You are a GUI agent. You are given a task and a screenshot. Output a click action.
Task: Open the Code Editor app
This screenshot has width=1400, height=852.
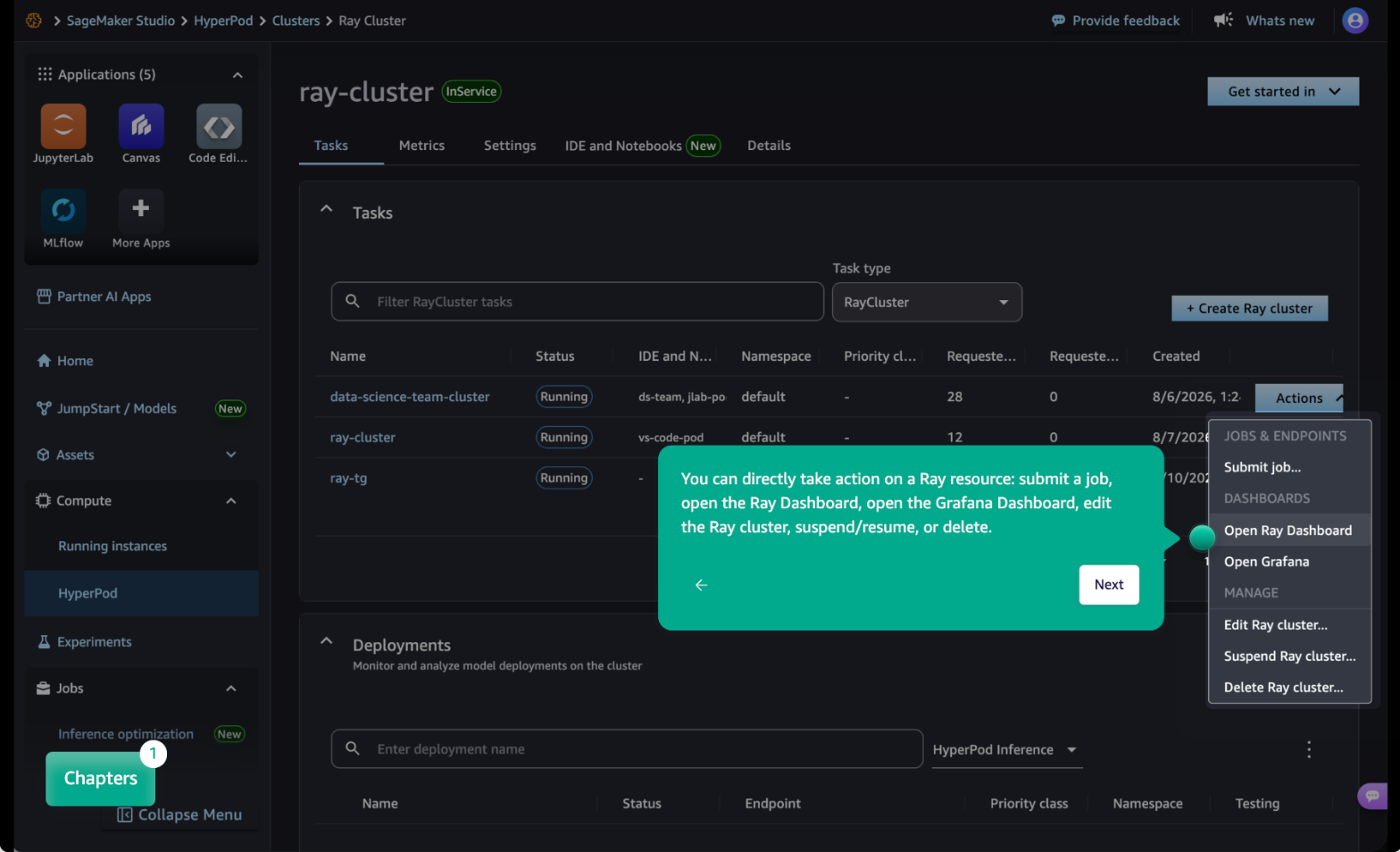219,126
